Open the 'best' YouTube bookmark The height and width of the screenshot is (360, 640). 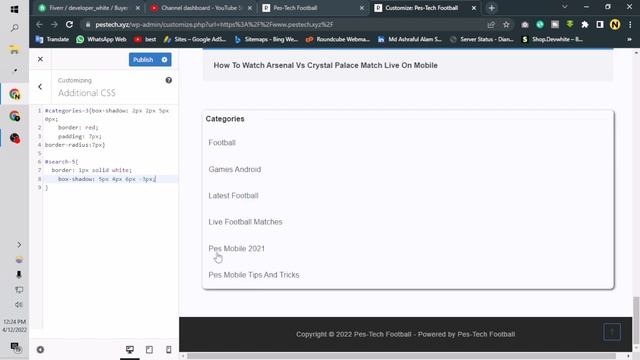145,39
